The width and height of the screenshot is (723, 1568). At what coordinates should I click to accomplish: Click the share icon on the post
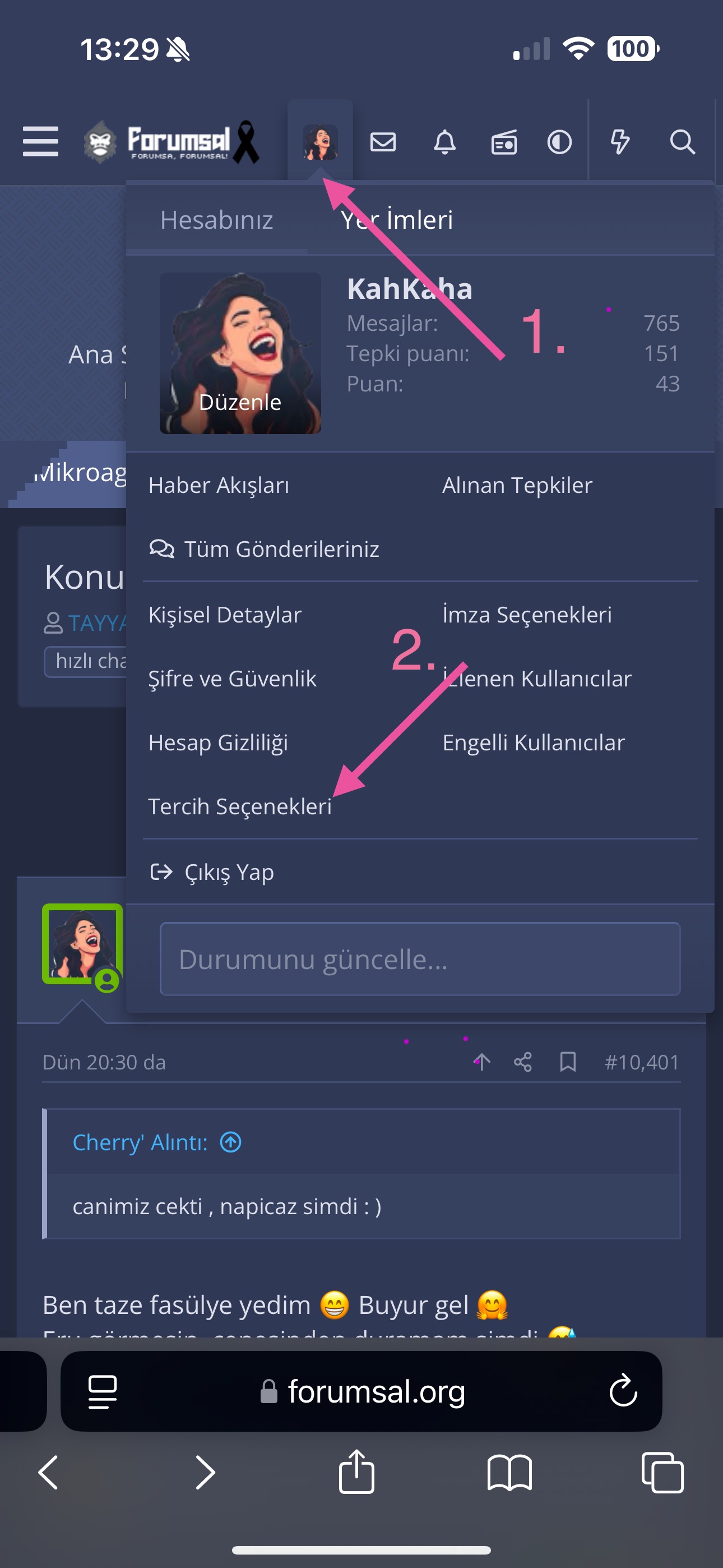522,1062
